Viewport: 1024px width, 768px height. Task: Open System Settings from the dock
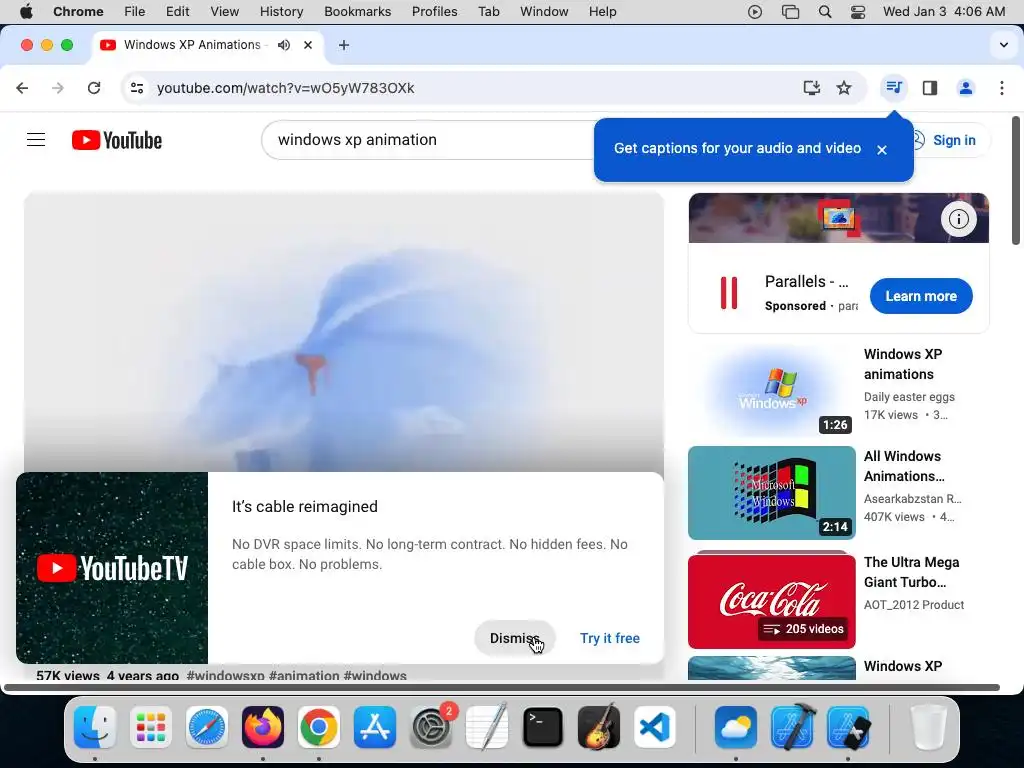430,726
